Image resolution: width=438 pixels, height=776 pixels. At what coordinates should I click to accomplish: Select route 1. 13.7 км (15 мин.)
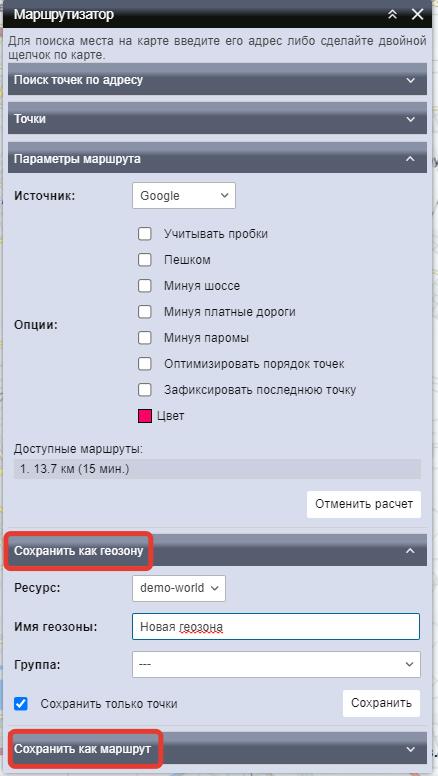click(x=217, y=469)
